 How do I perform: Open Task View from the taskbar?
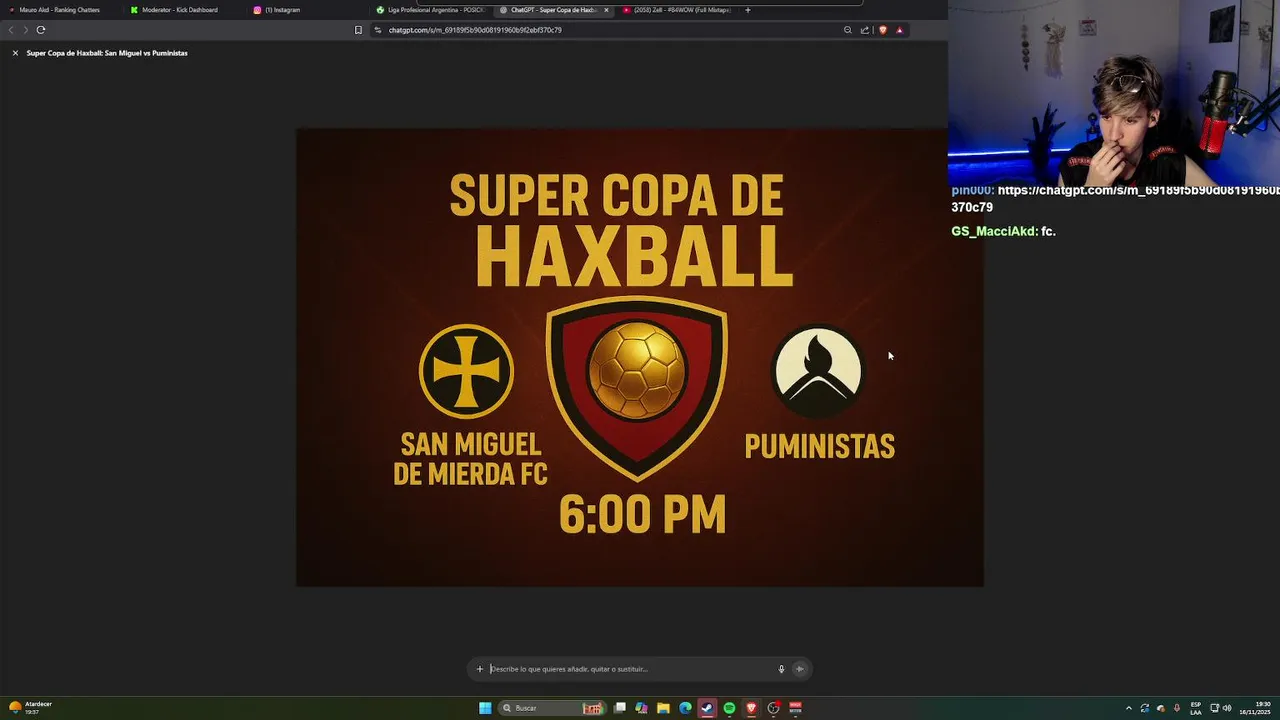click(620, 708)
